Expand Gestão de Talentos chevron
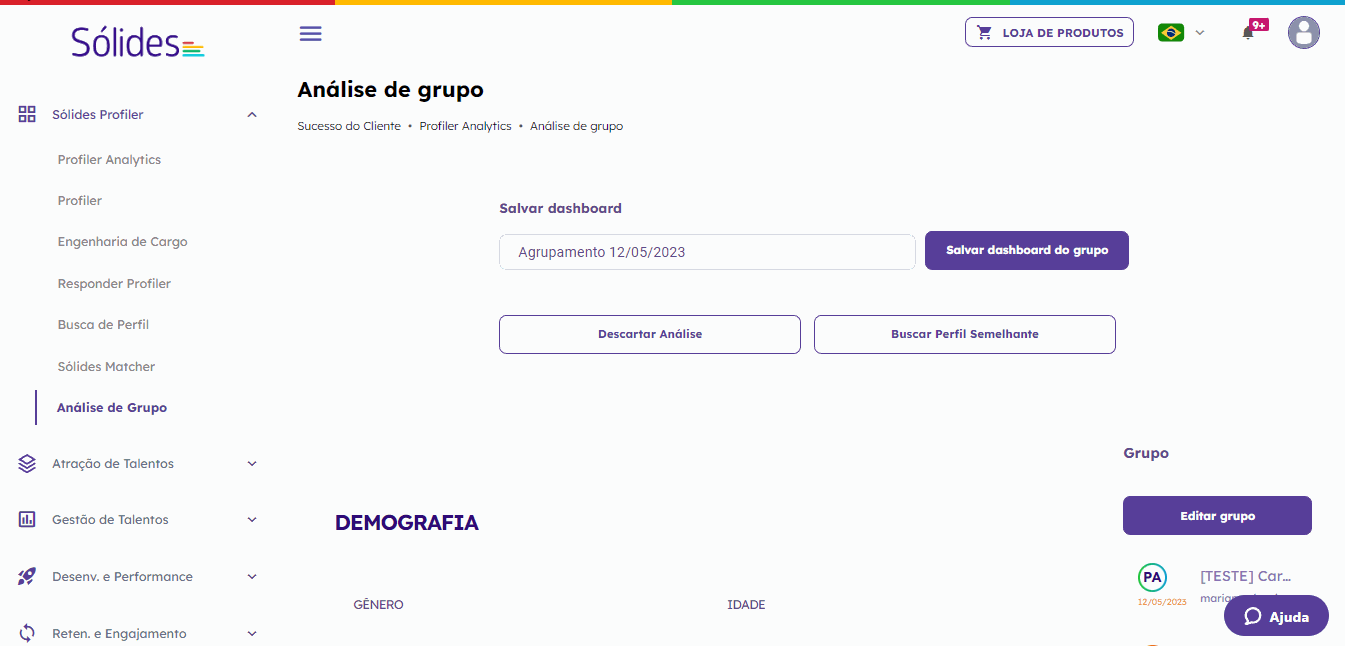1345x646 pixels. pyautogui.click(x=252, y=520)
